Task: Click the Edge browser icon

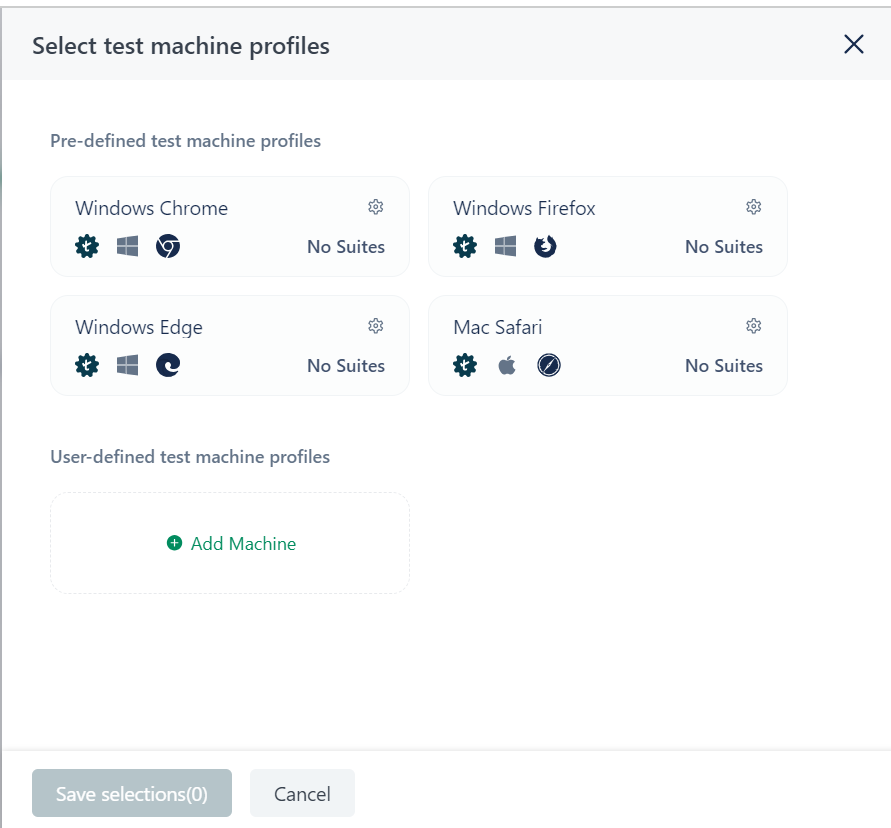Action: coord(168,365)
